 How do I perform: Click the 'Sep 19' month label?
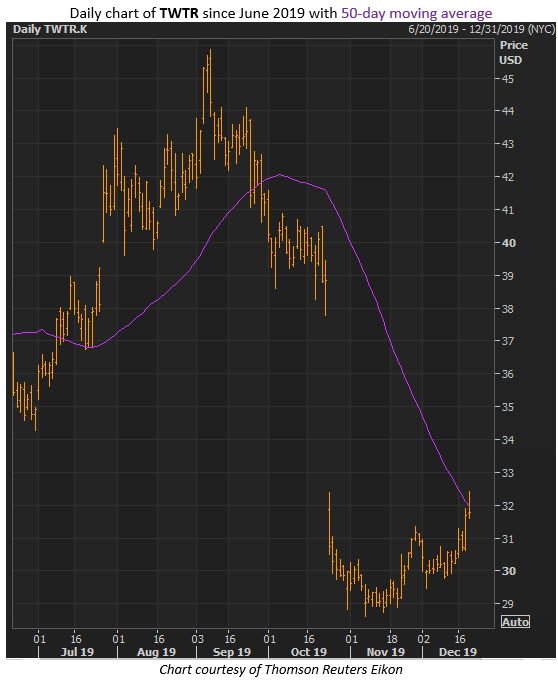(x=232, y=652)
